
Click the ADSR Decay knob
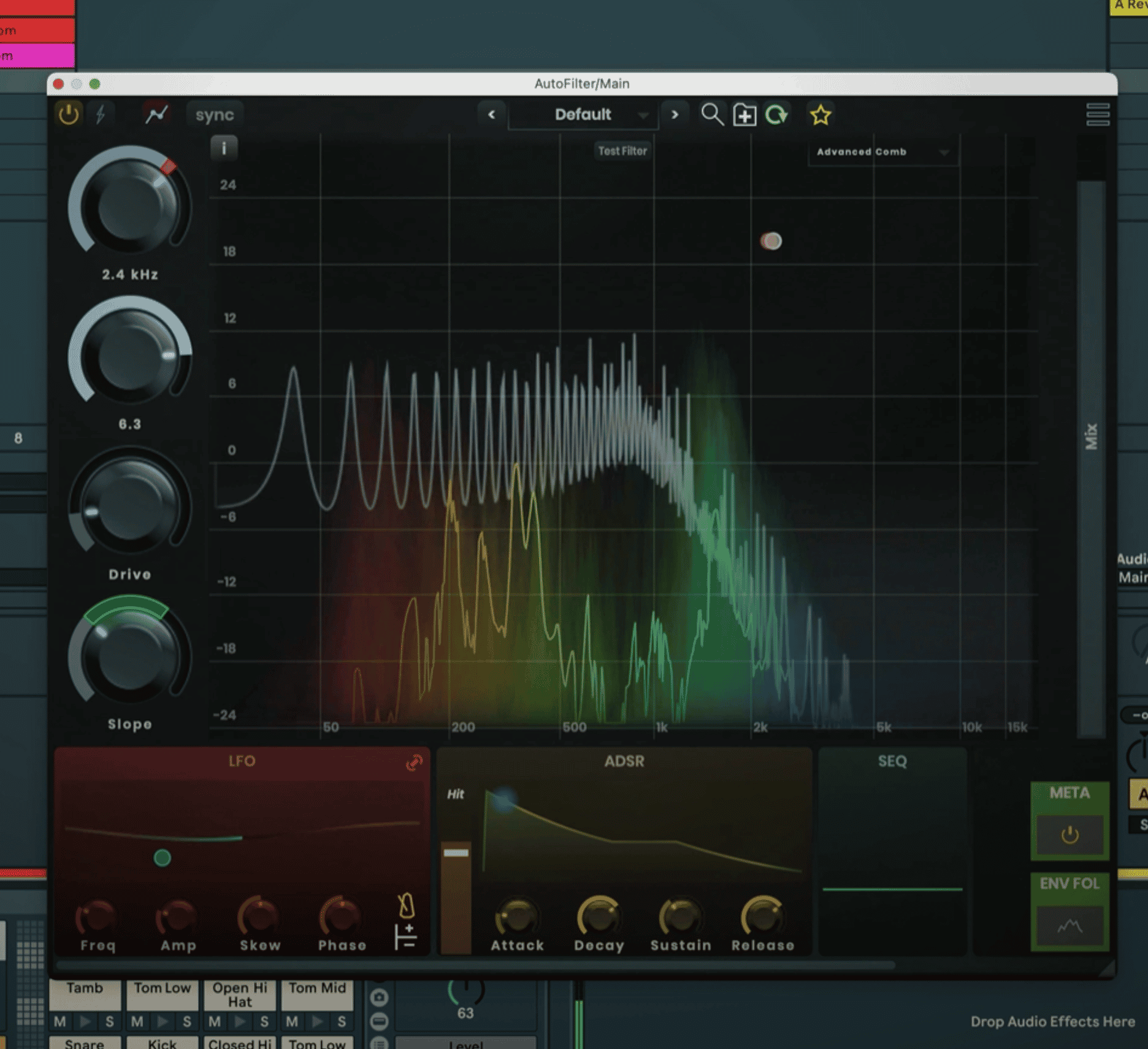(599, 917)
